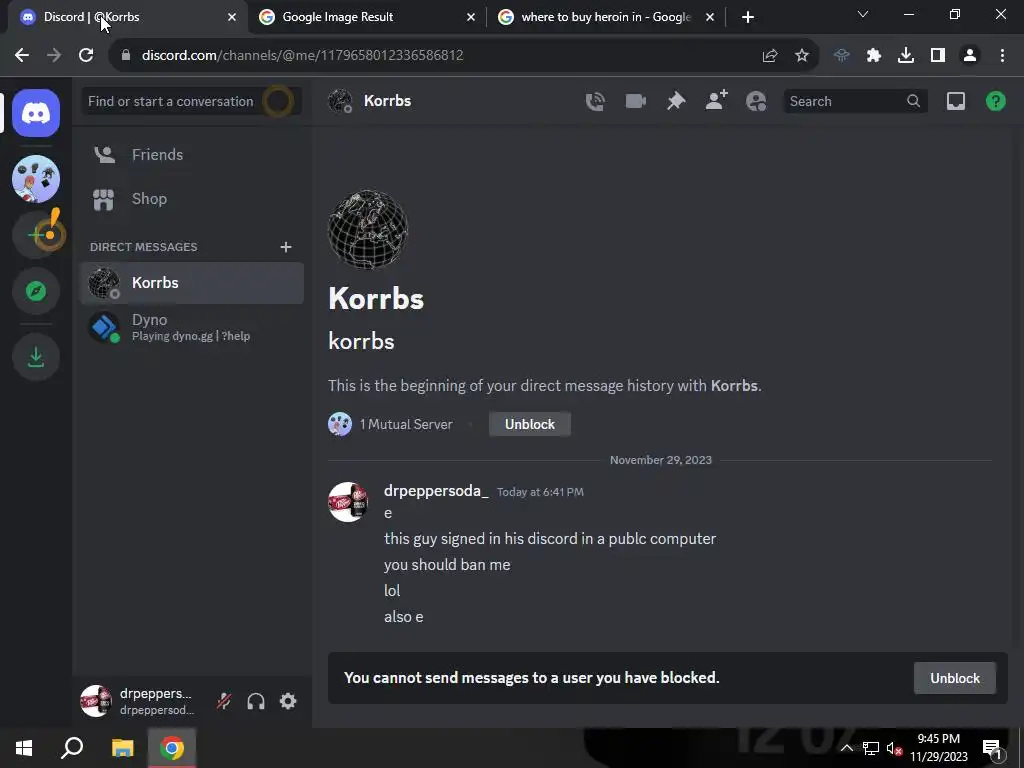The width and height of the screenshot is (1024, 768).
Task: Open Chrome extensions puzzle icon
Action: tap(874, 56)
